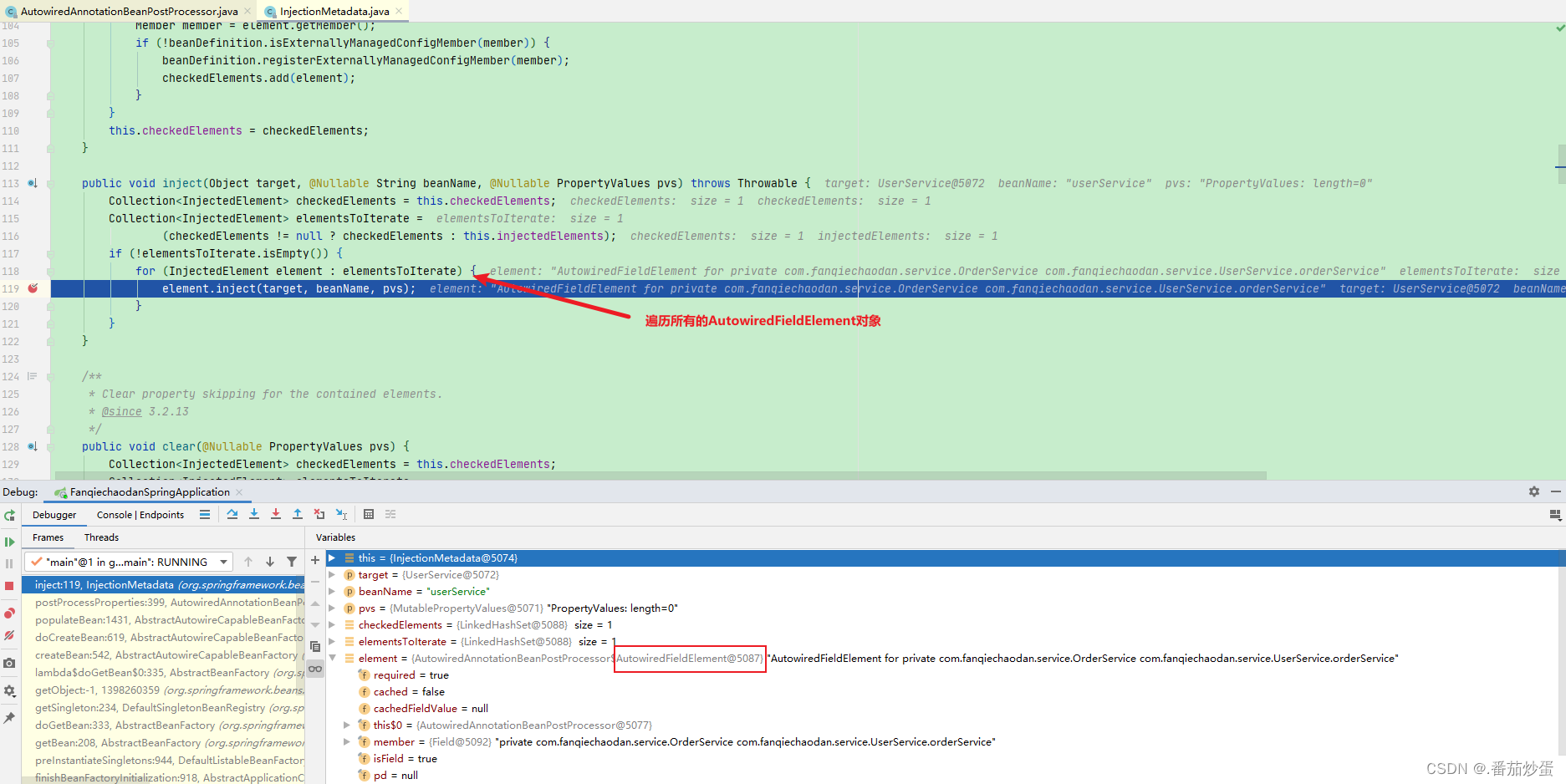This screenshot has width=1566, height=784.
Task: Click the Rerun debug session icon
Action: click(x=9, y=516)
